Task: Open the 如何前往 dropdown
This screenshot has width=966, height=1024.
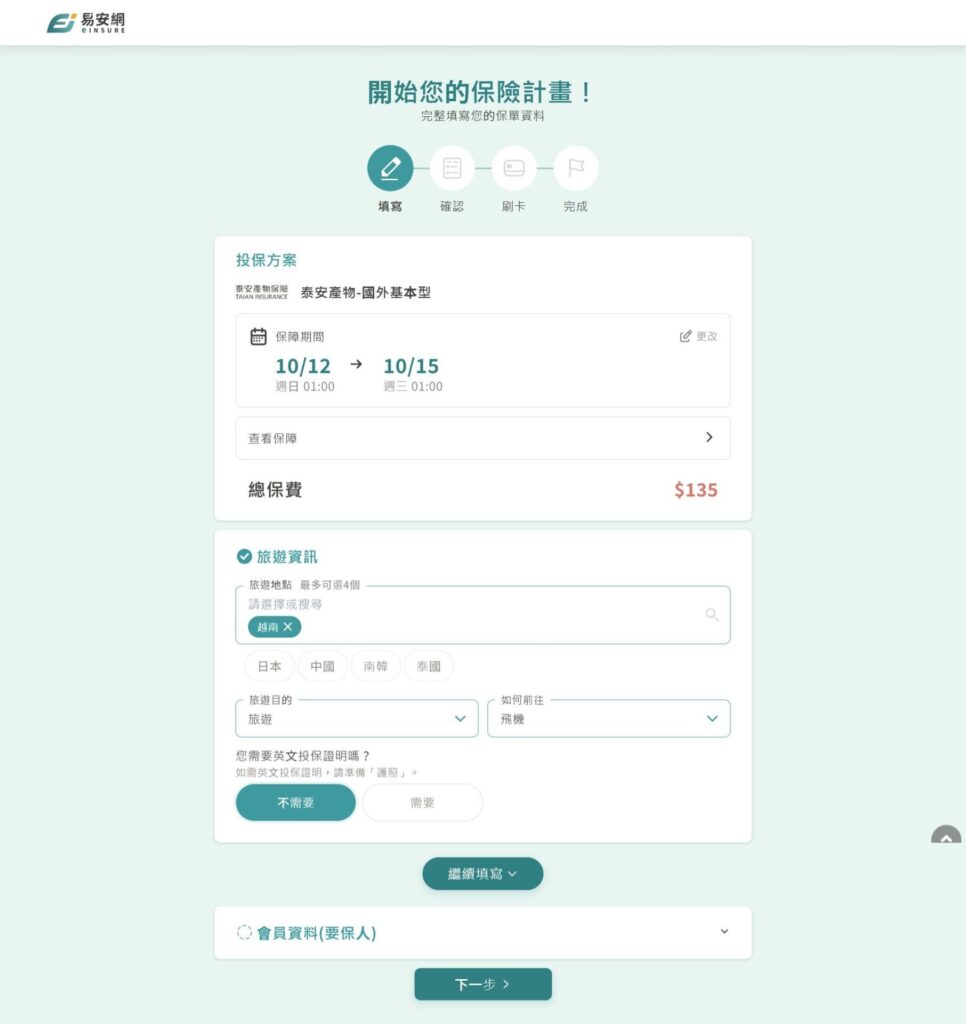Action: click(x=609, y=718)
